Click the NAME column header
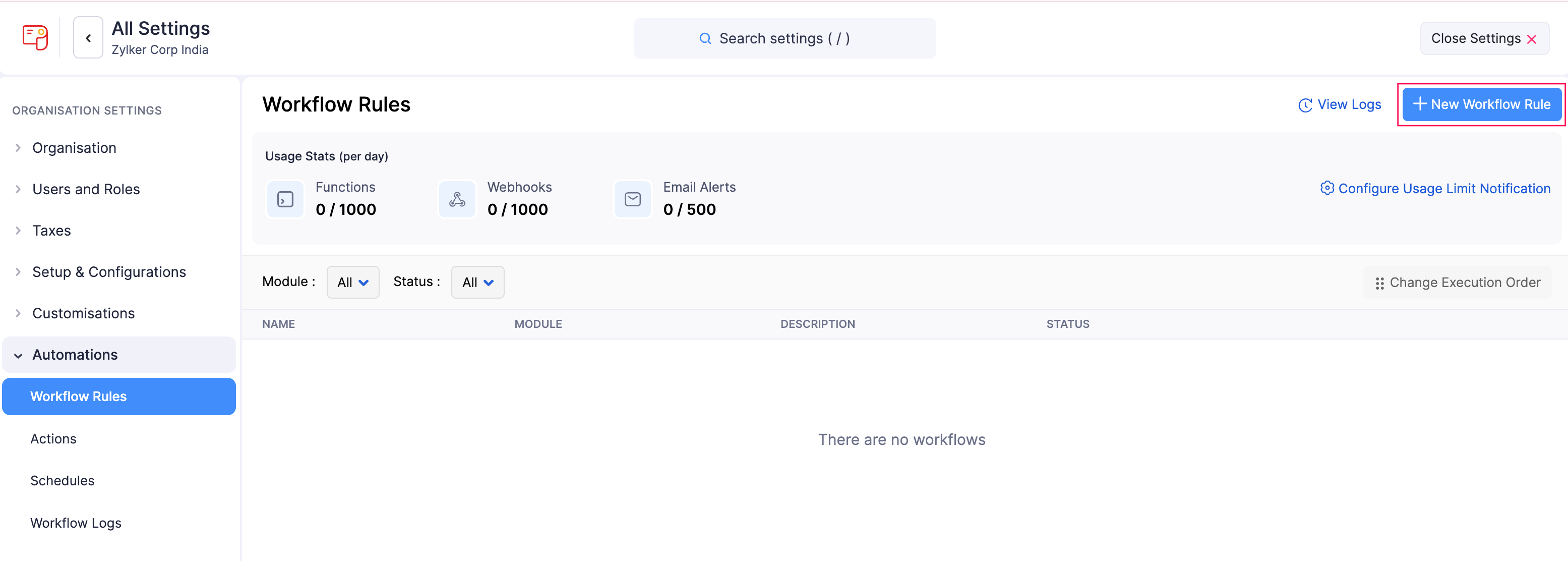The width and height of the screenshot is (1568, 561). pyautogui.click(x=279, y=324)
